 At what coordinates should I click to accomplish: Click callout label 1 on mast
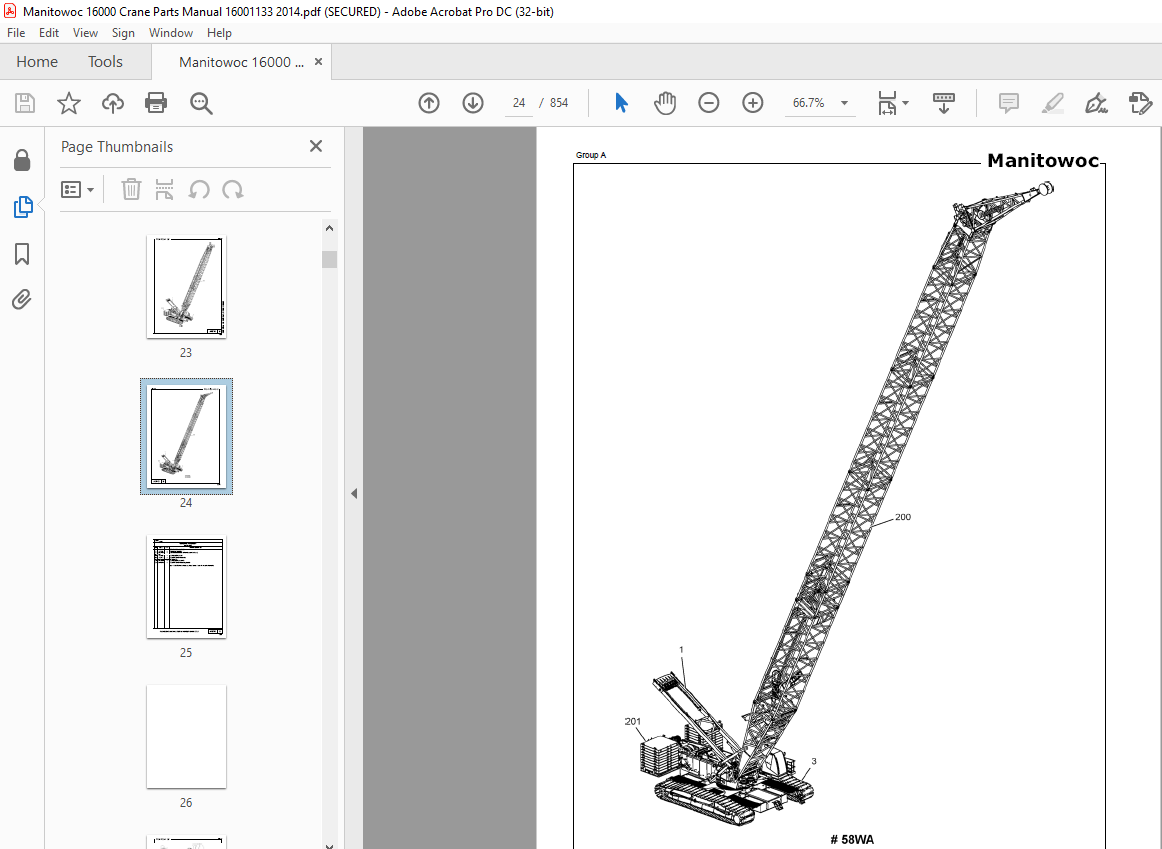pos(681,650)
